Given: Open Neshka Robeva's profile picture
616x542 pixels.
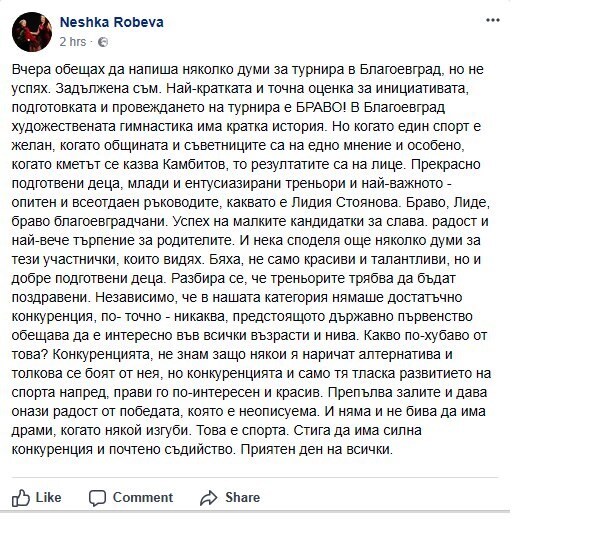Looking at the screenshot, I should [32, 32].
